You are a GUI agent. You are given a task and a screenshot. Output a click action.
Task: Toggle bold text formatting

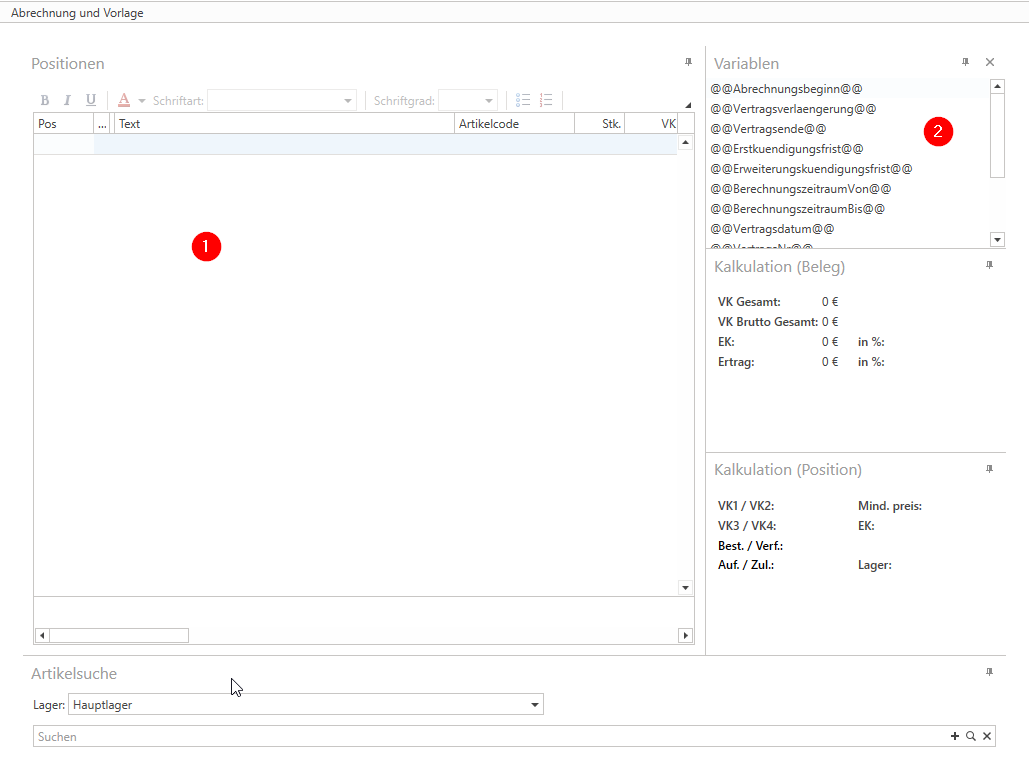(45, 100)
